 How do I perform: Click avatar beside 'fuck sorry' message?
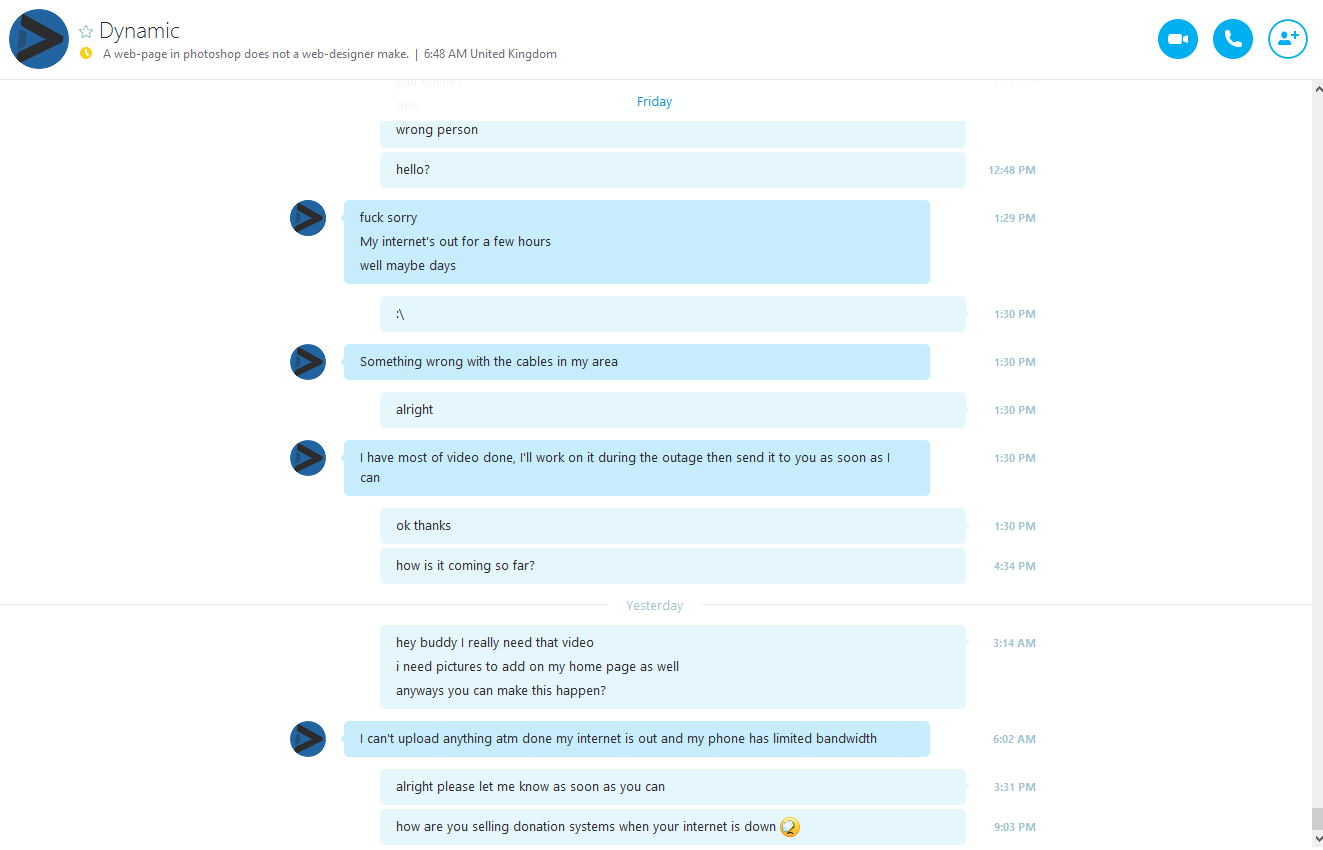coord(308,218)
